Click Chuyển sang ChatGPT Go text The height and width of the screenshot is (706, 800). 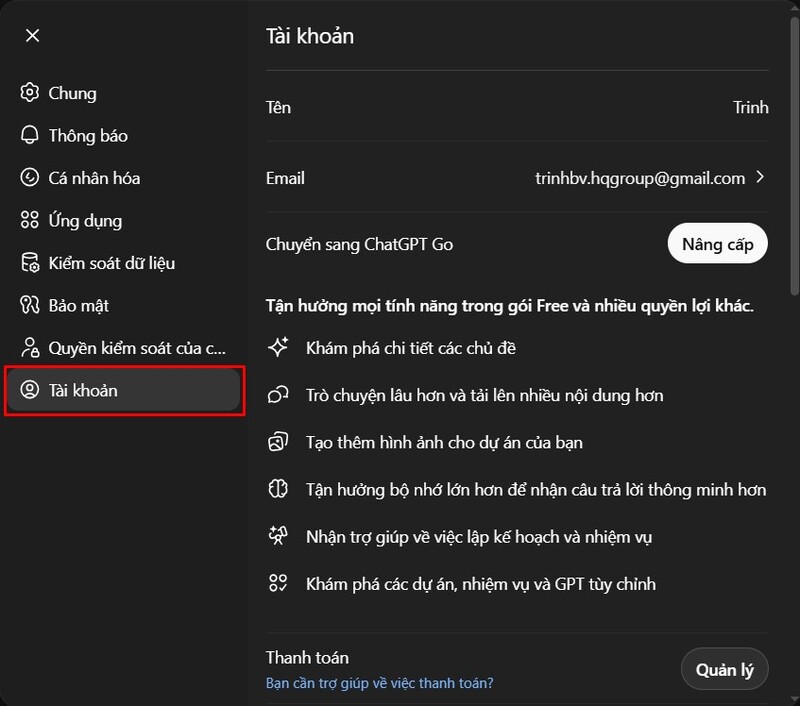click(x=359, y=244)
